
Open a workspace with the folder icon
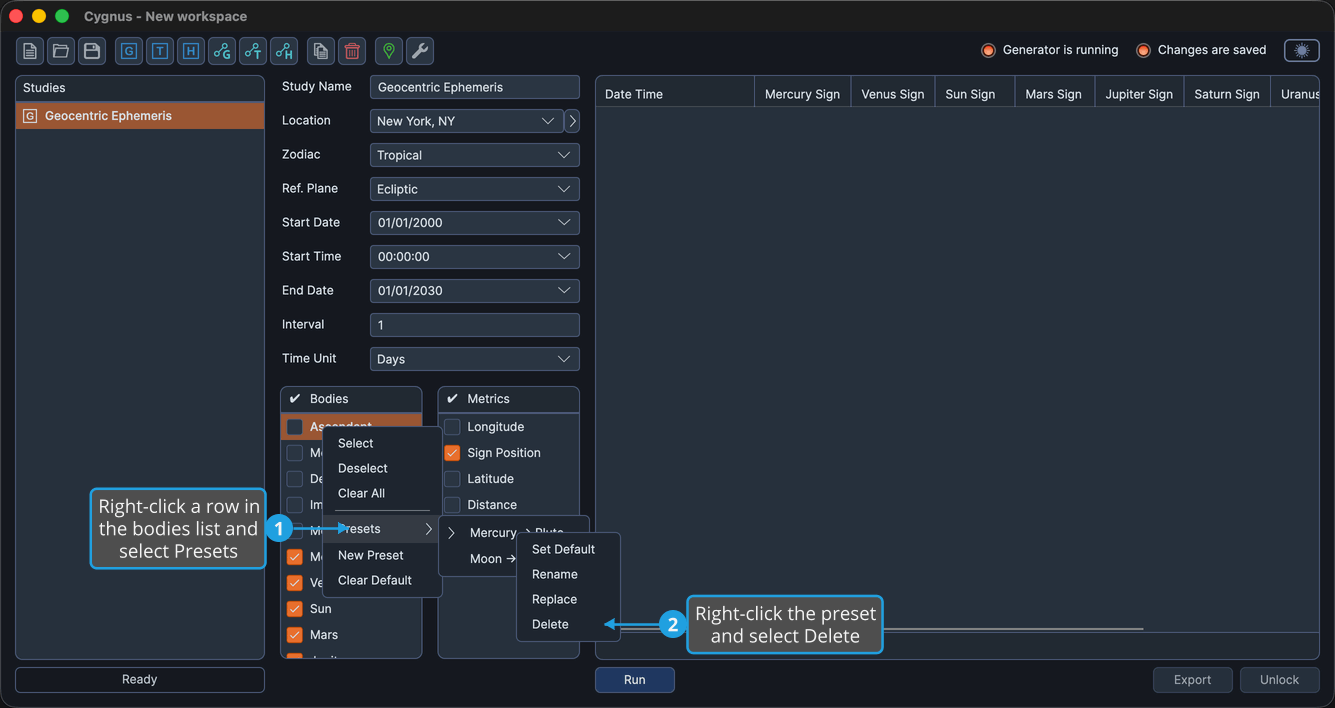coord(61,51)
